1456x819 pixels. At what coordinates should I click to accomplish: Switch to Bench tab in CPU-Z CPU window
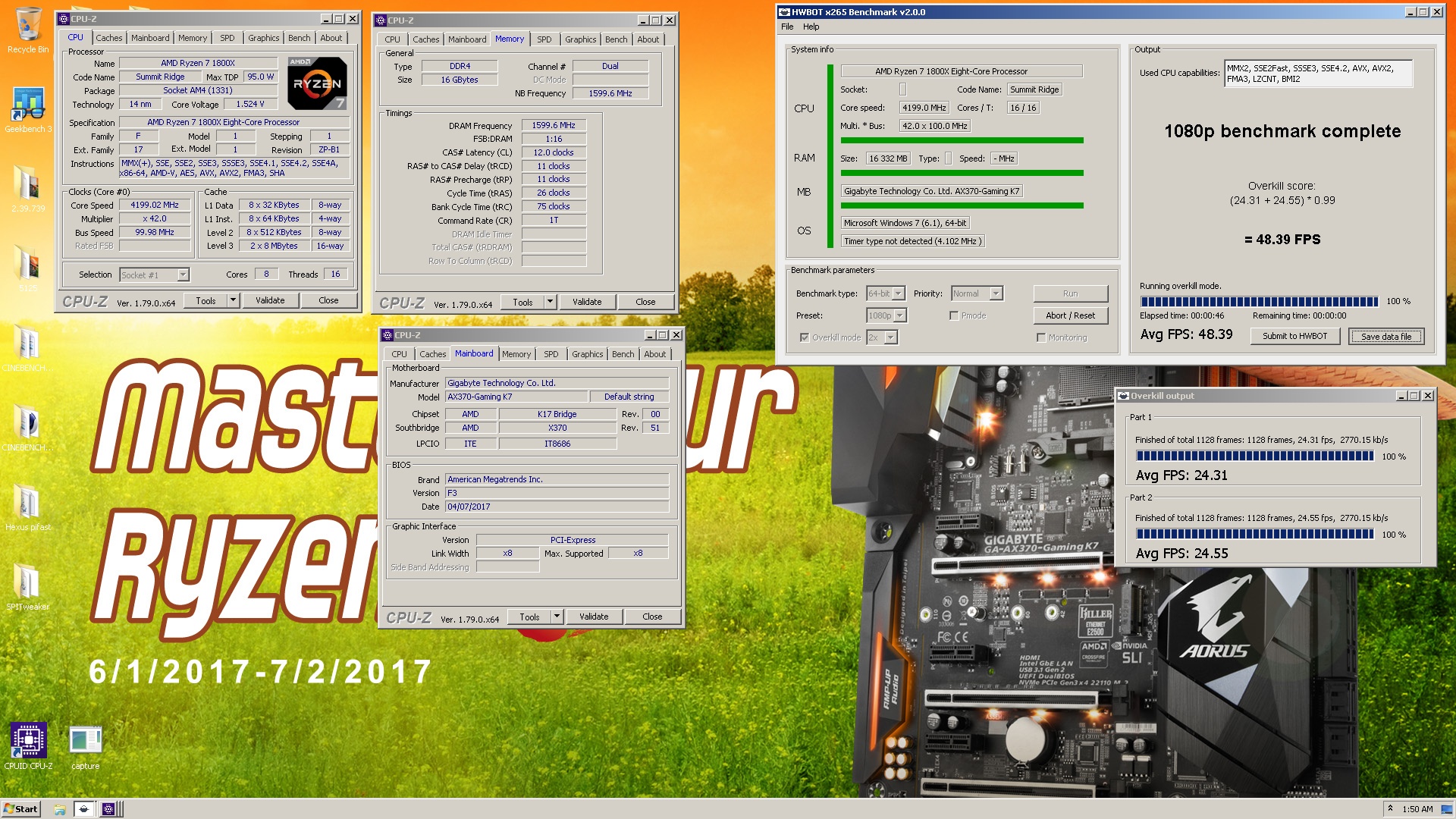pos(299,38)
